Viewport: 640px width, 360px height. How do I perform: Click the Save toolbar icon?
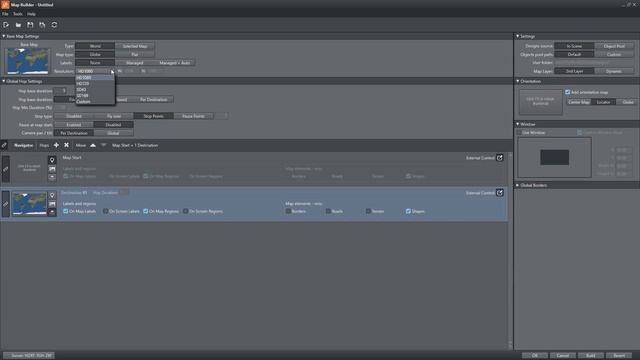click(x=30, y=25)
